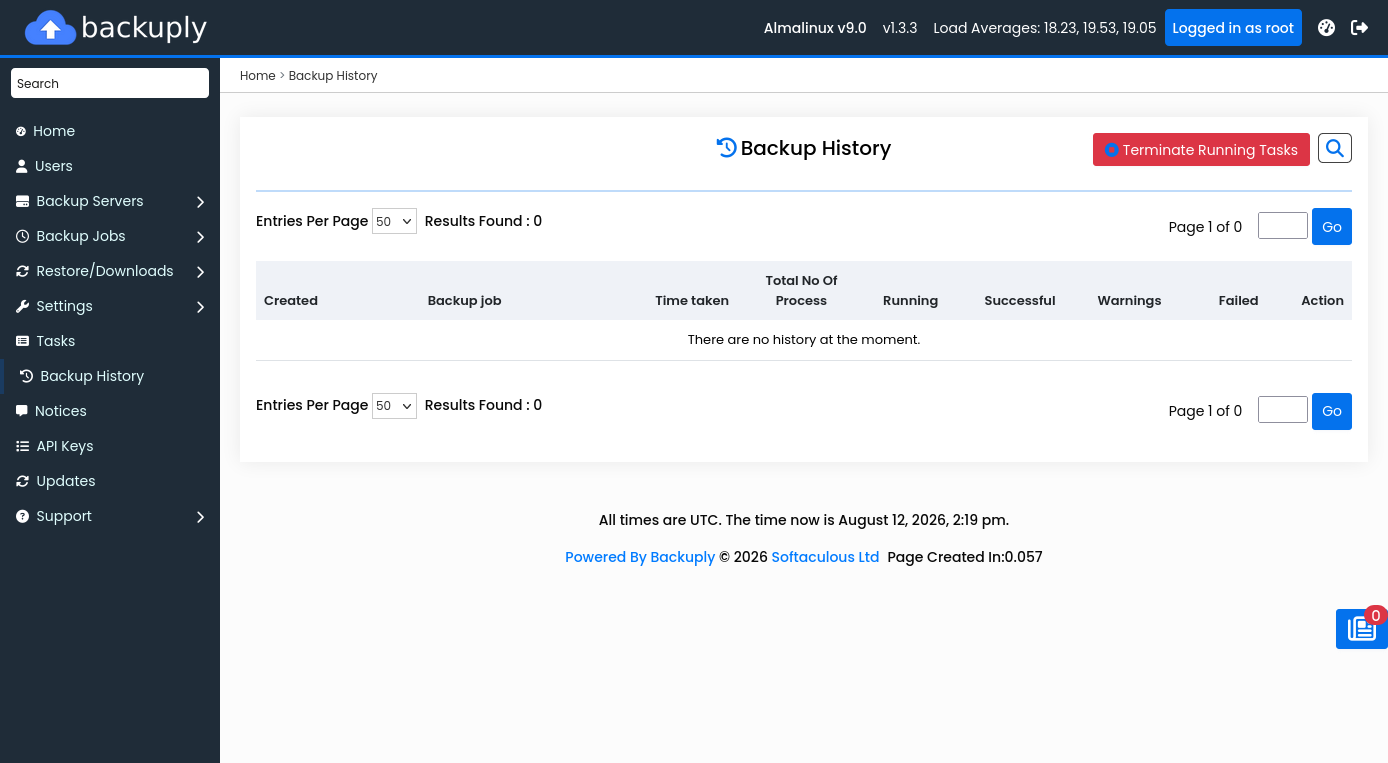Click the Action column header

pos(1322,300)
